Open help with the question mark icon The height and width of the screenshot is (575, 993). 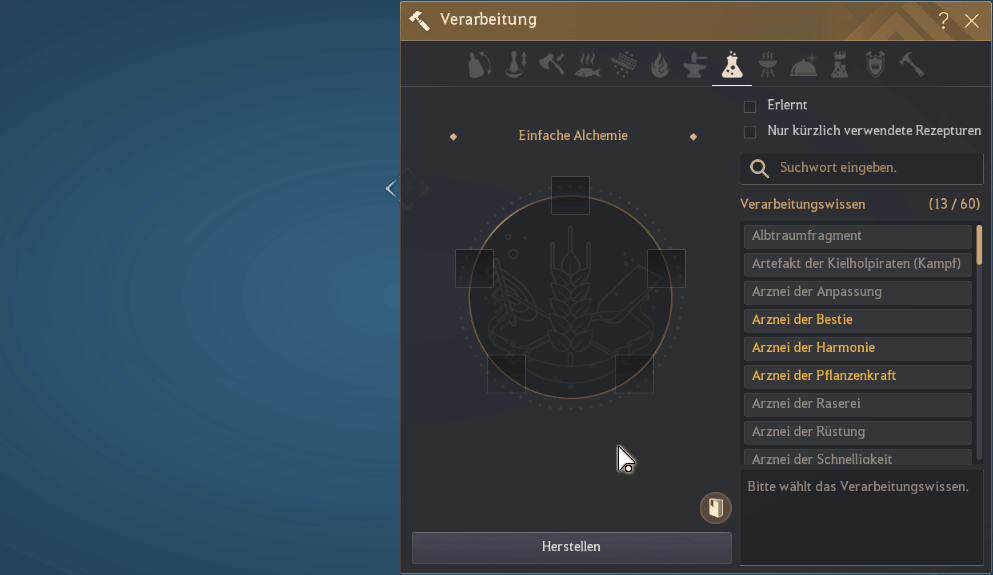pos(943,20)
